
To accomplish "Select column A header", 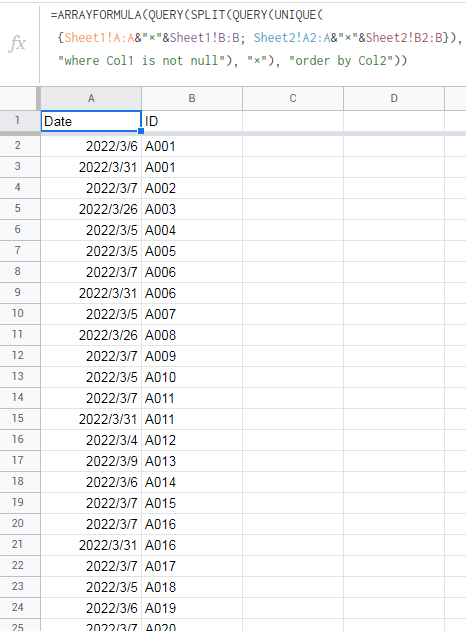I will (91, 98).
